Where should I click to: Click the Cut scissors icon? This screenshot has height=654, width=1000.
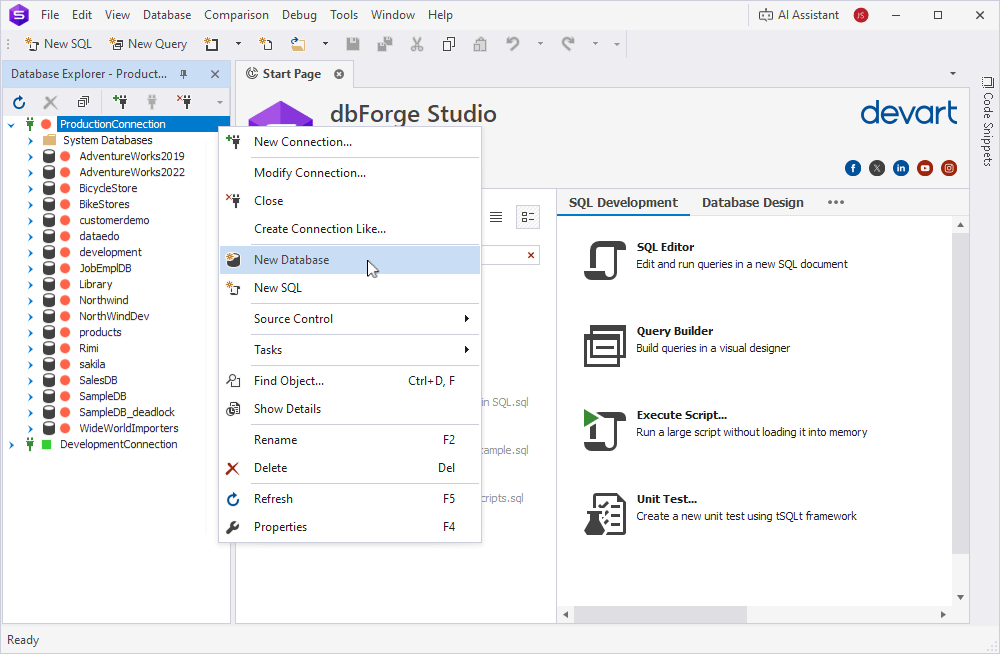[416, 44]
